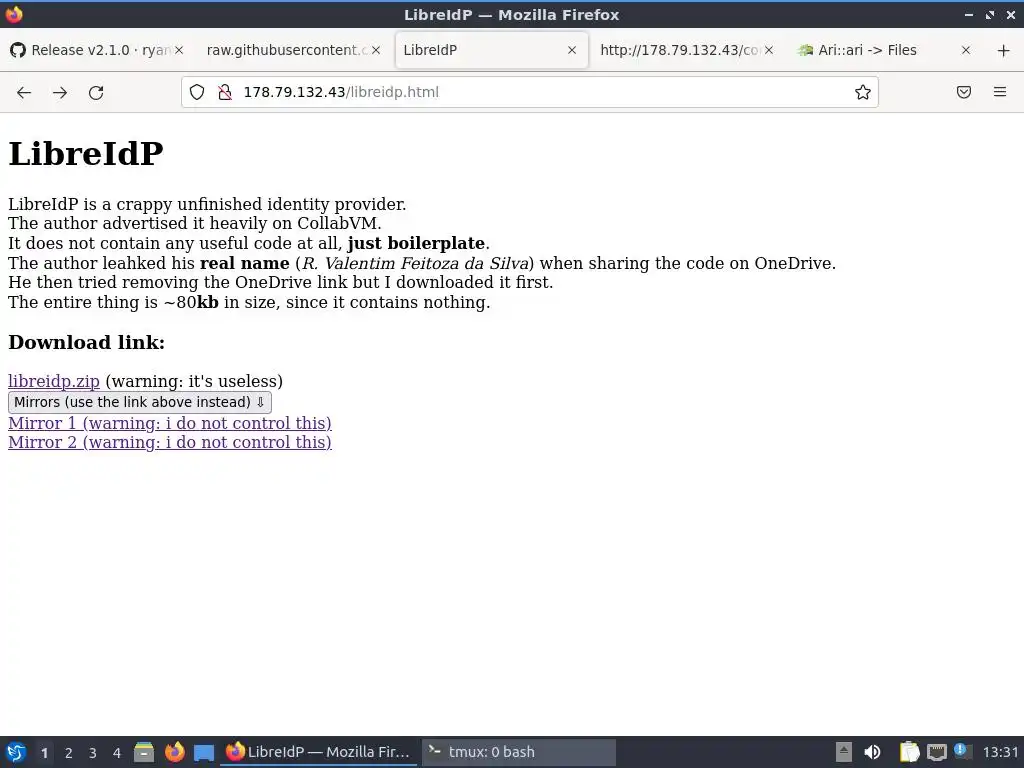1024x768 pixels.
Task: Switch to the http://178.79.132.43/co tab
Action: pos(688,50)
